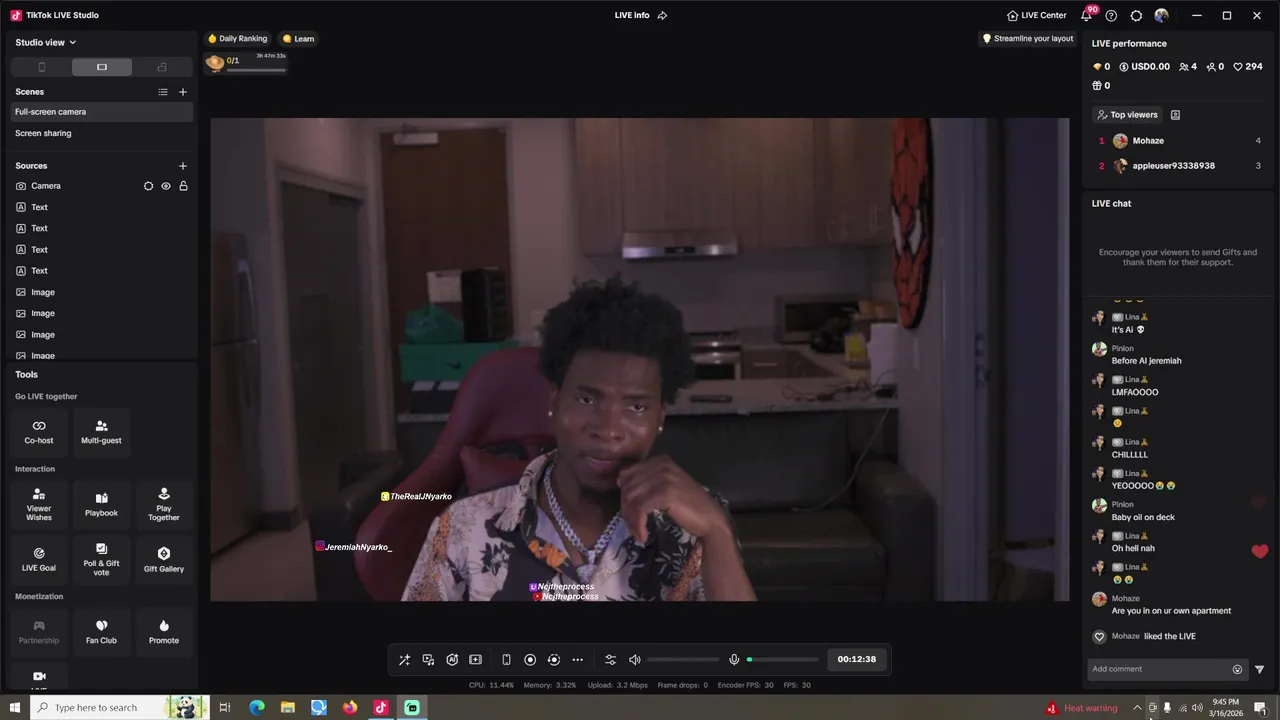Viewport: 1280px width, 720px height.
Task: Toggle Camera source visibility eye
Action: (x=166, y=186)
